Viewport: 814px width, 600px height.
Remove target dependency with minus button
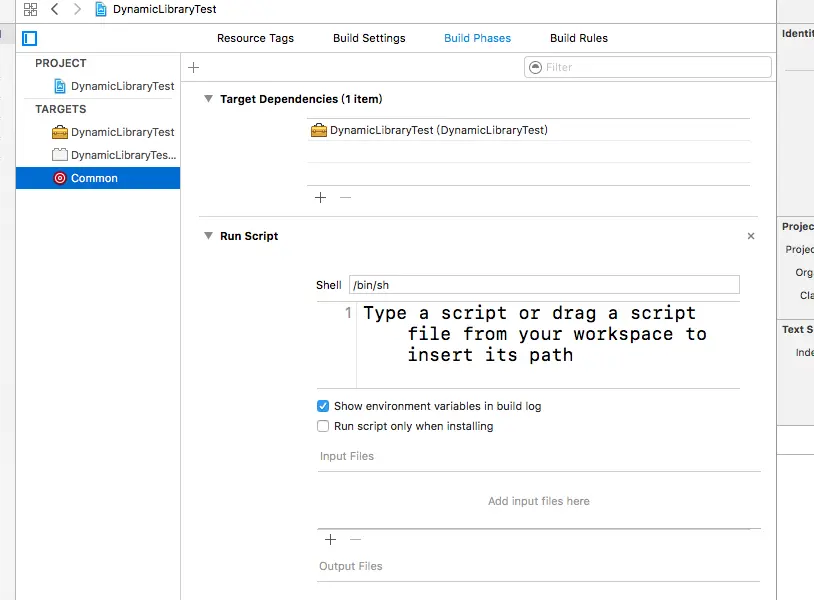tap(345, 197)
